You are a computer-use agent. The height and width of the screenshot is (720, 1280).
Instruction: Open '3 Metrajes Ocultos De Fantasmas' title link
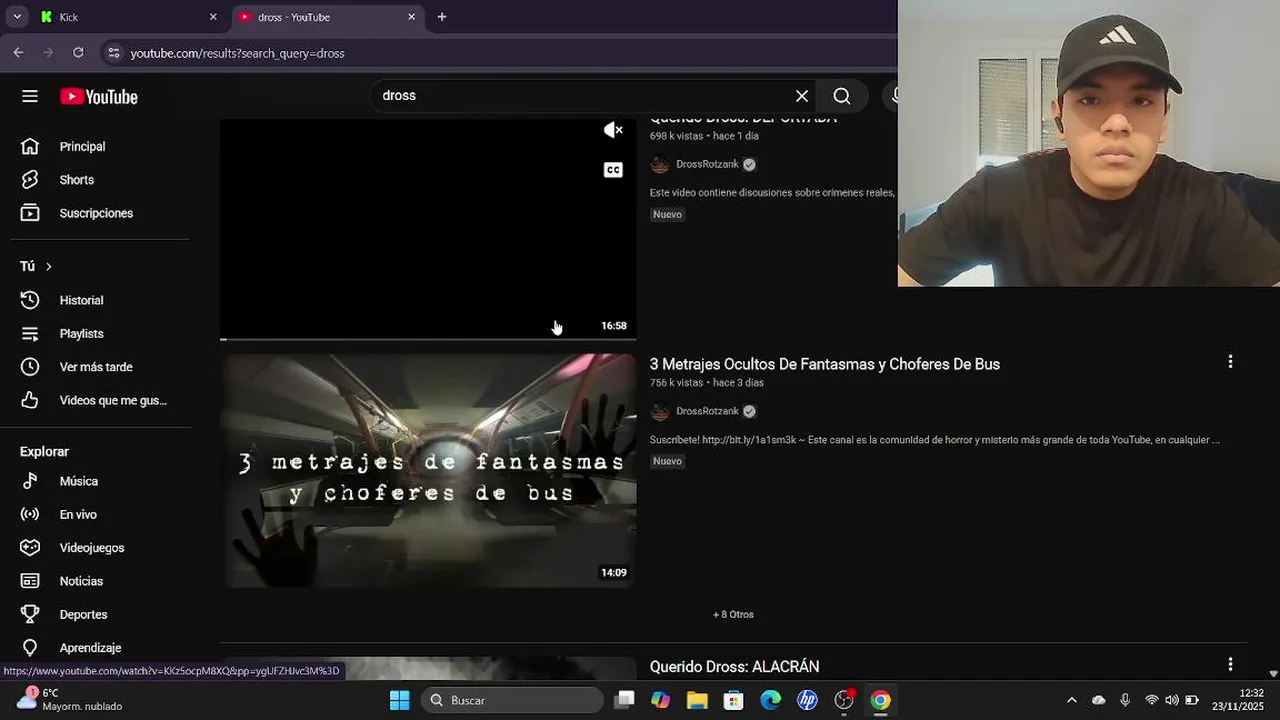[x=824, y=364]
